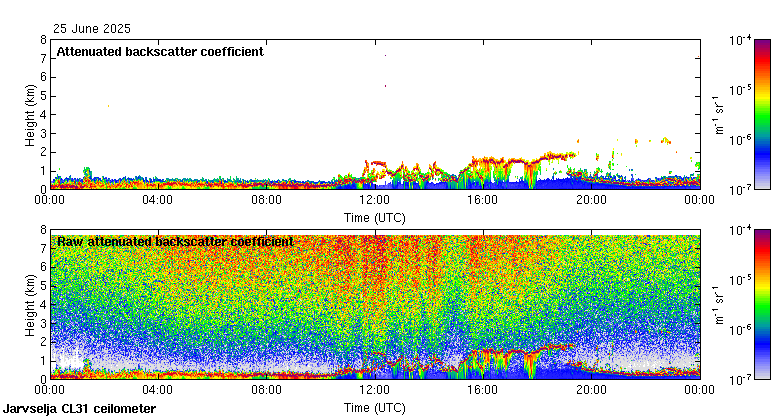Click inside the raw attenuated backscatter heatmap

(x=376, y=305)
